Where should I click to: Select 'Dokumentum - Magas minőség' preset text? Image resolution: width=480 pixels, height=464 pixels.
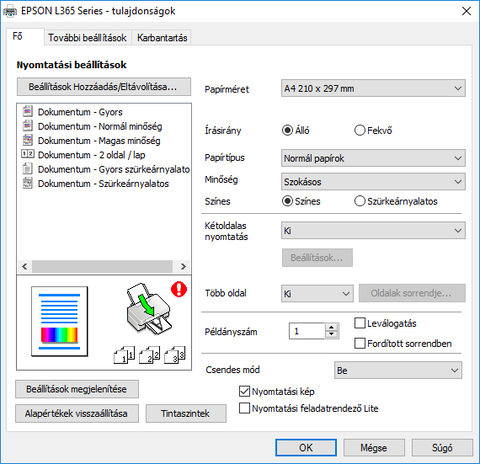(99, 141)
